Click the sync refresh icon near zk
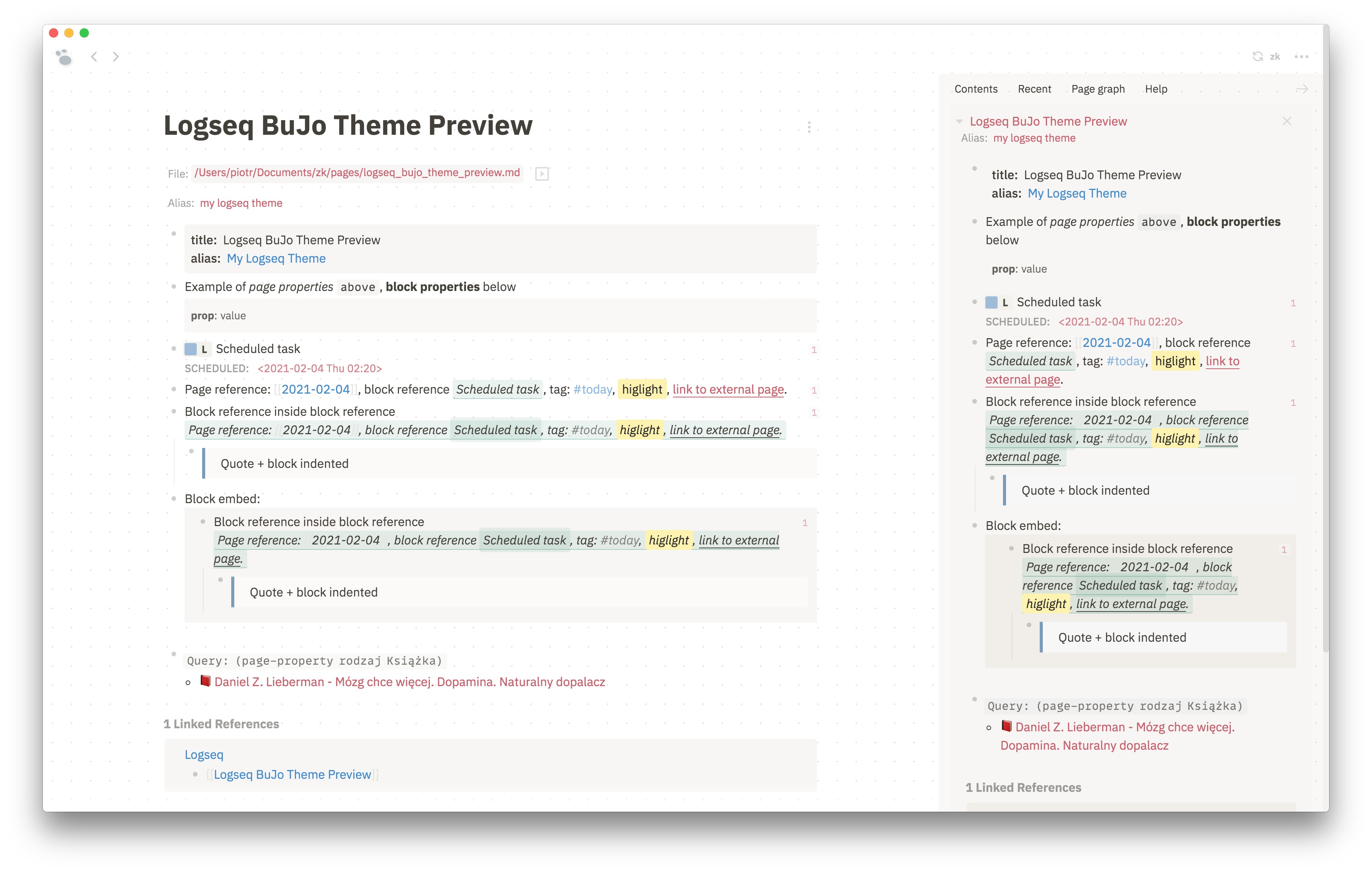The height and width of the screenshot is (873, 1372). [1258, 56]
